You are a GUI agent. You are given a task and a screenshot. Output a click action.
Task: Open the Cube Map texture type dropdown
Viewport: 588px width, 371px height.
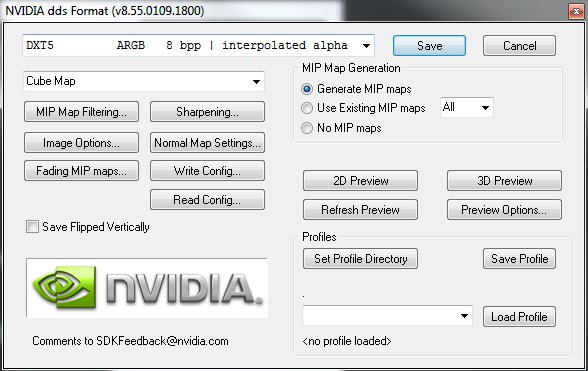coord(144,81)
